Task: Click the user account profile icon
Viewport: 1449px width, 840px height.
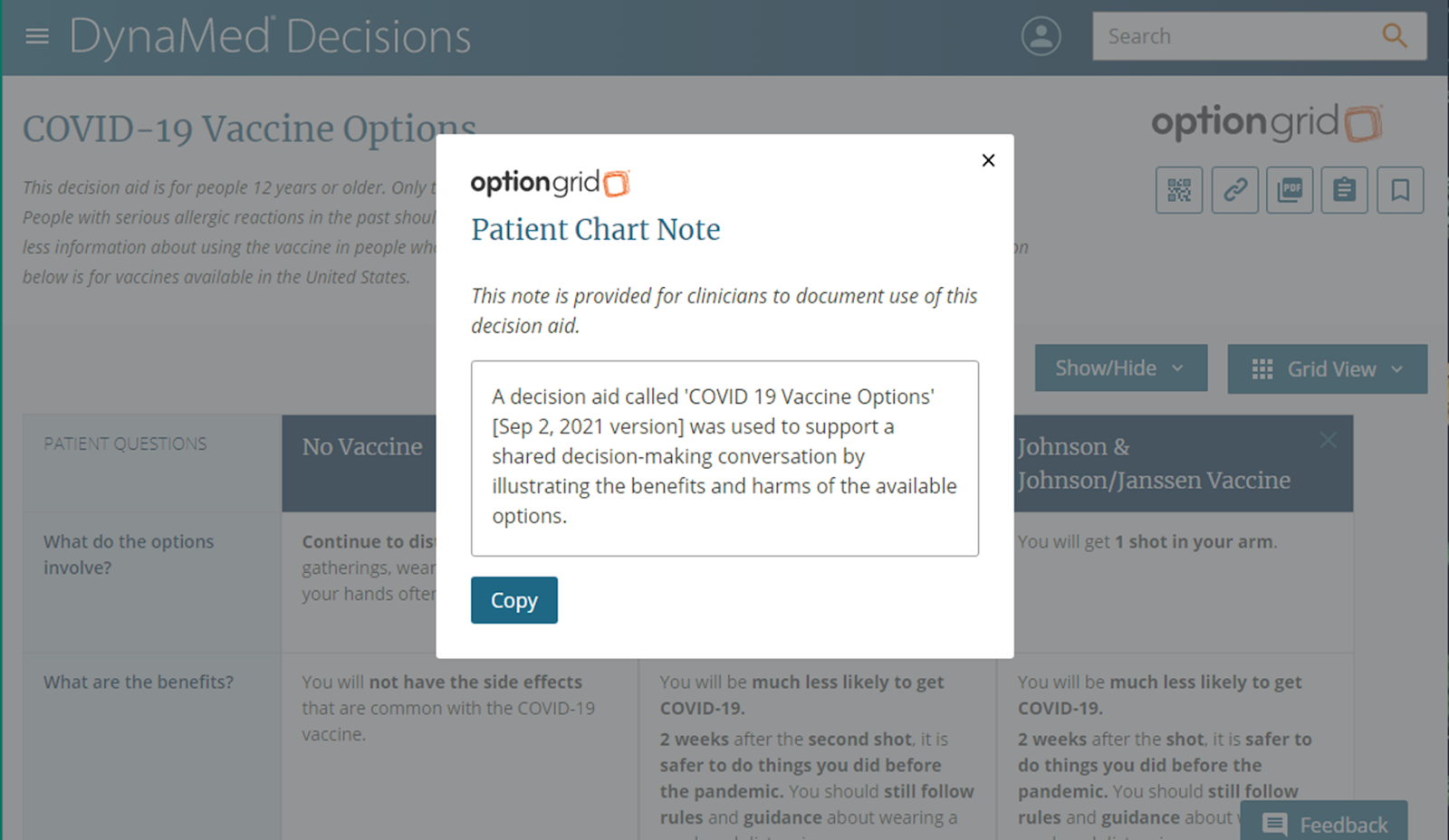Action: [x=1041, y=36]
